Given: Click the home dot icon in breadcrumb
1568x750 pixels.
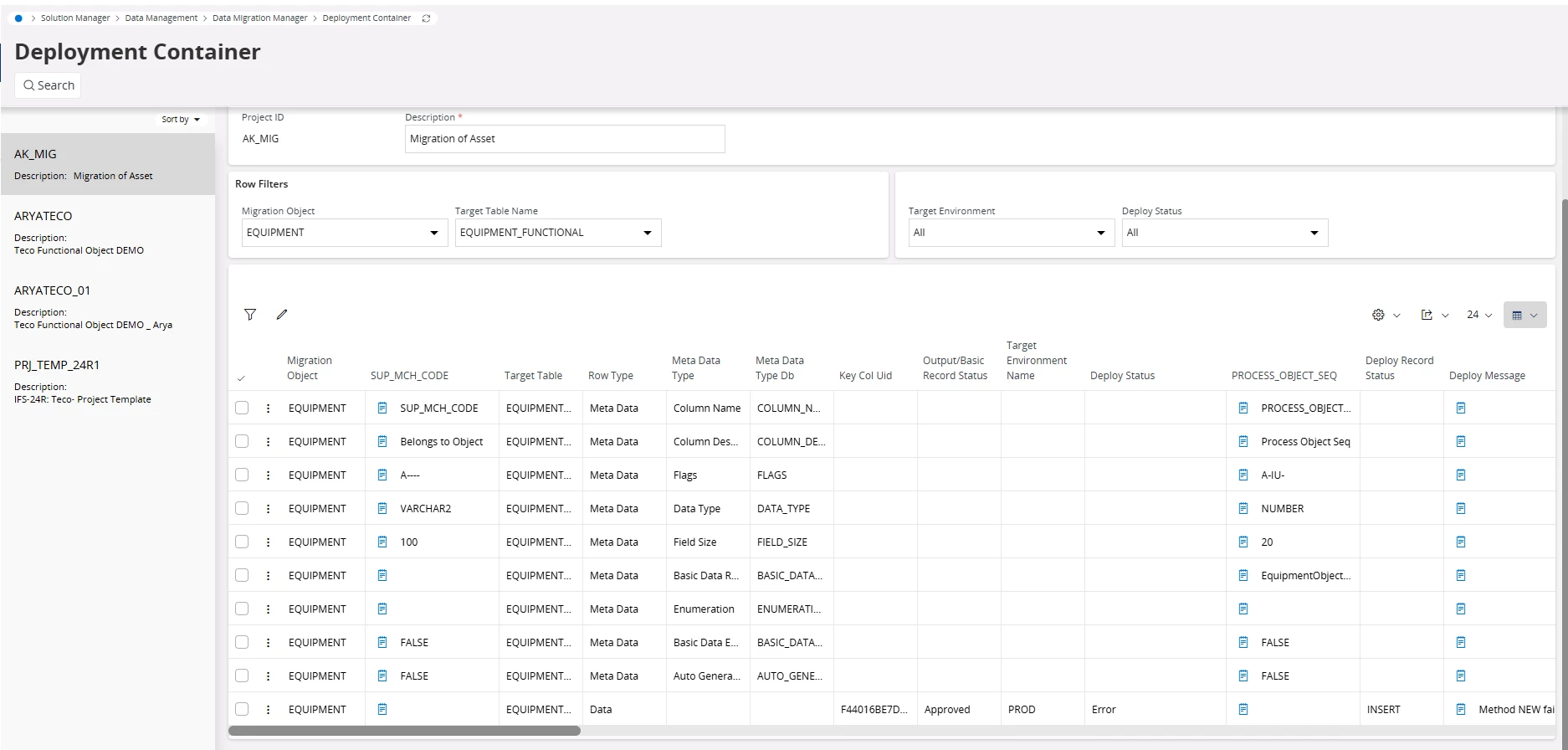Looking at the screenshot, I should pyautogui.click(x=18, y=18).
